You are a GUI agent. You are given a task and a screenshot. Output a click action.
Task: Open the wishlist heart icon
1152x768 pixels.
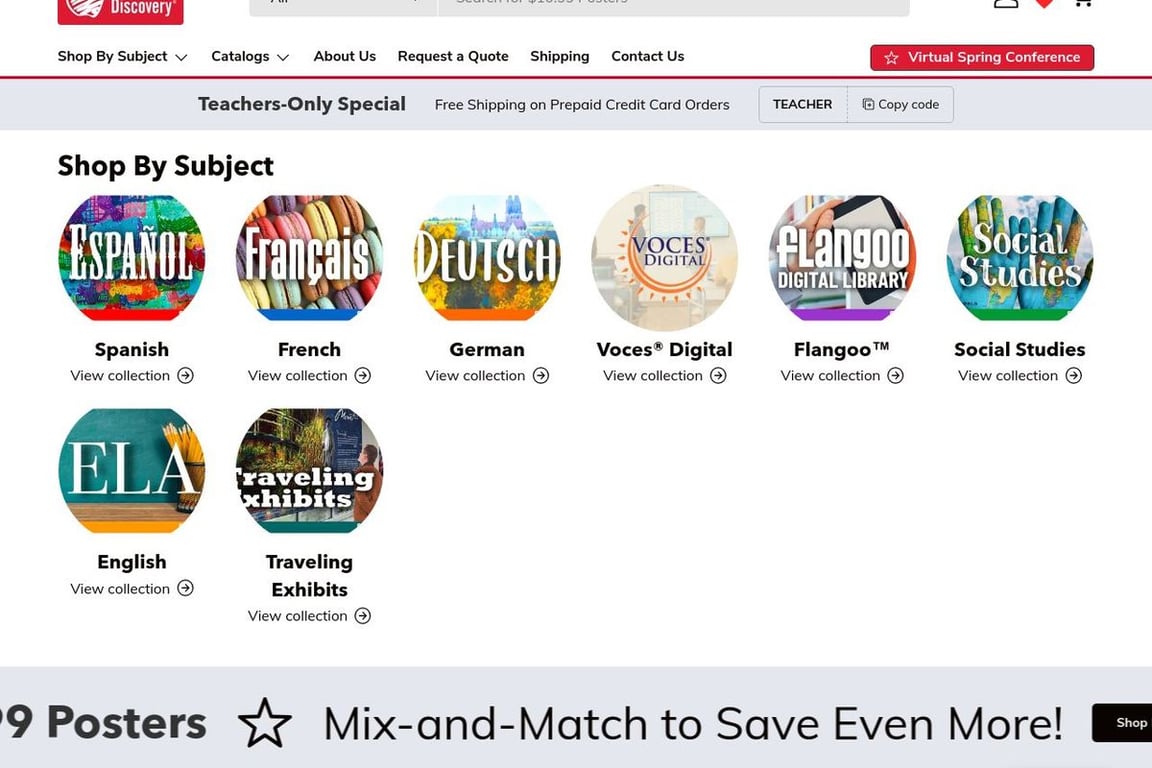tap(1044, 4)
